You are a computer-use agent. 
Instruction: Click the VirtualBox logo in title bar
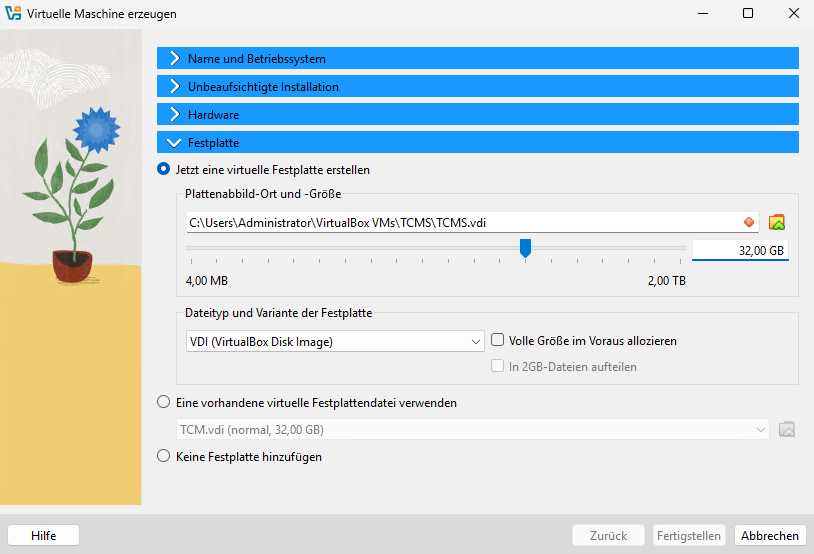click(x=14, y=14)
